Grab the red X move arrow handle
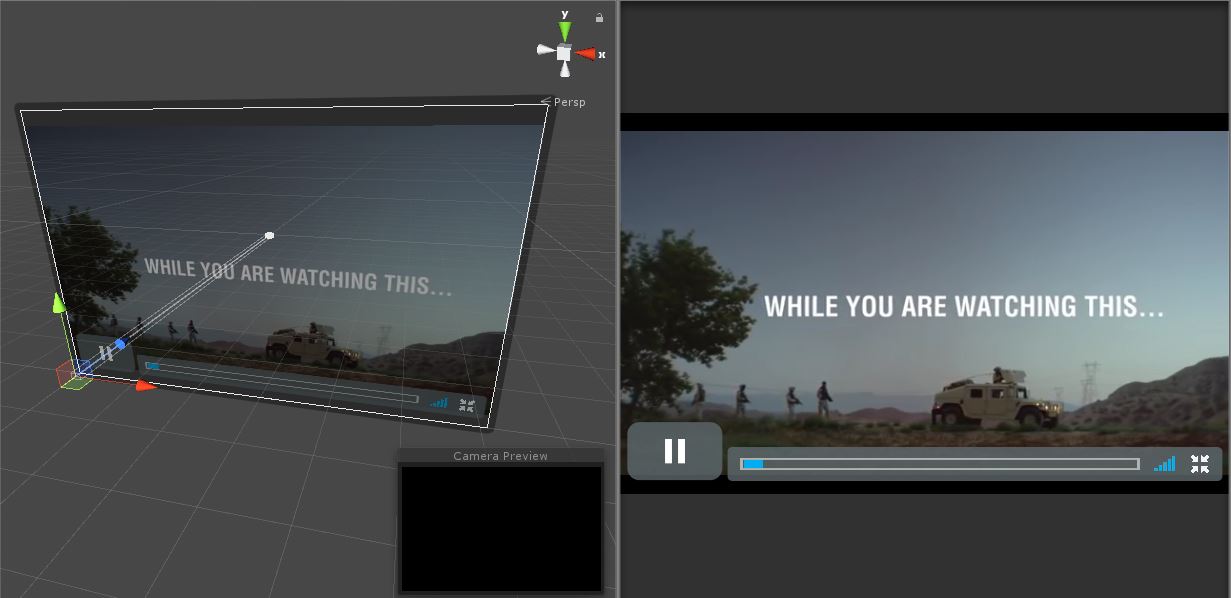Viewport: 1231px width, 598px height. [146, 385]
